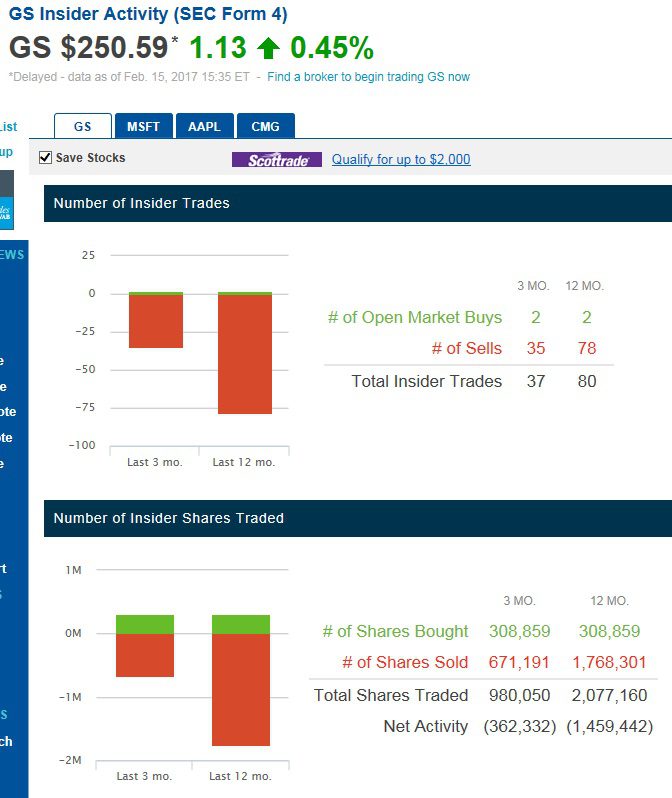The height and width of the screenshot is (798, 672).
Task: Click net activity value (1,459,442)
Action: pos(609,726)
